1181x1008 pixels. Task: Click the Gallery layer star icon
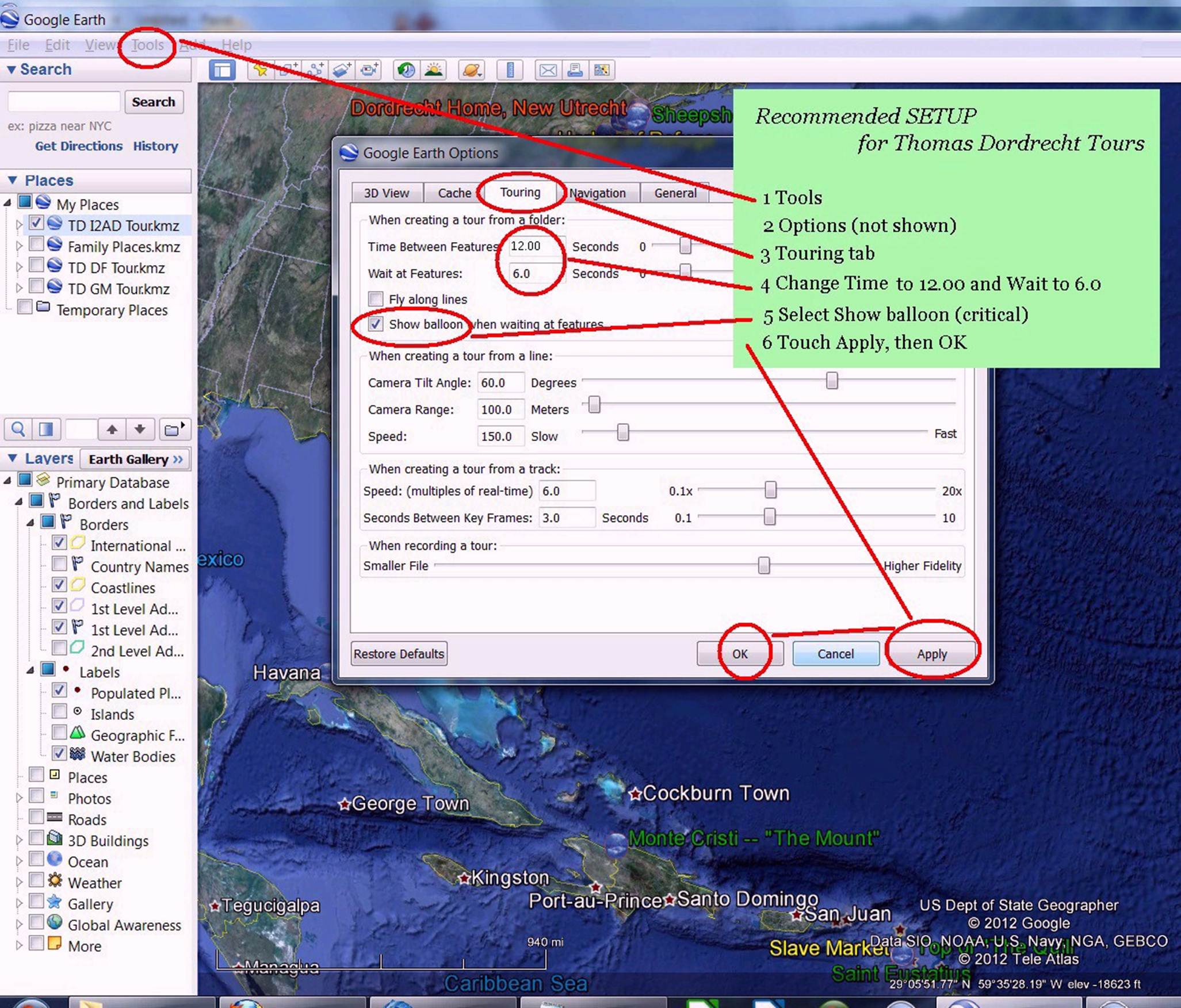tap(55, 902)
